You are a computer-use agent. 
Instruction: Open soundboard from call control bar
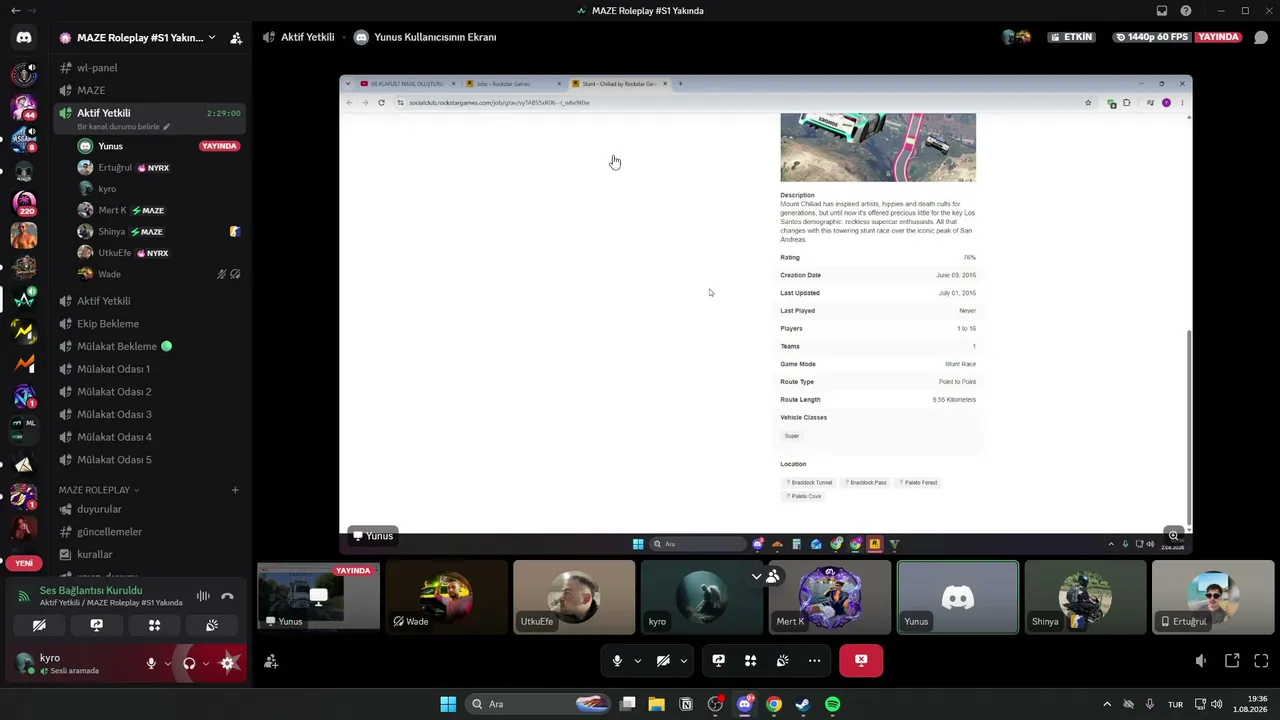coord(782,661)
